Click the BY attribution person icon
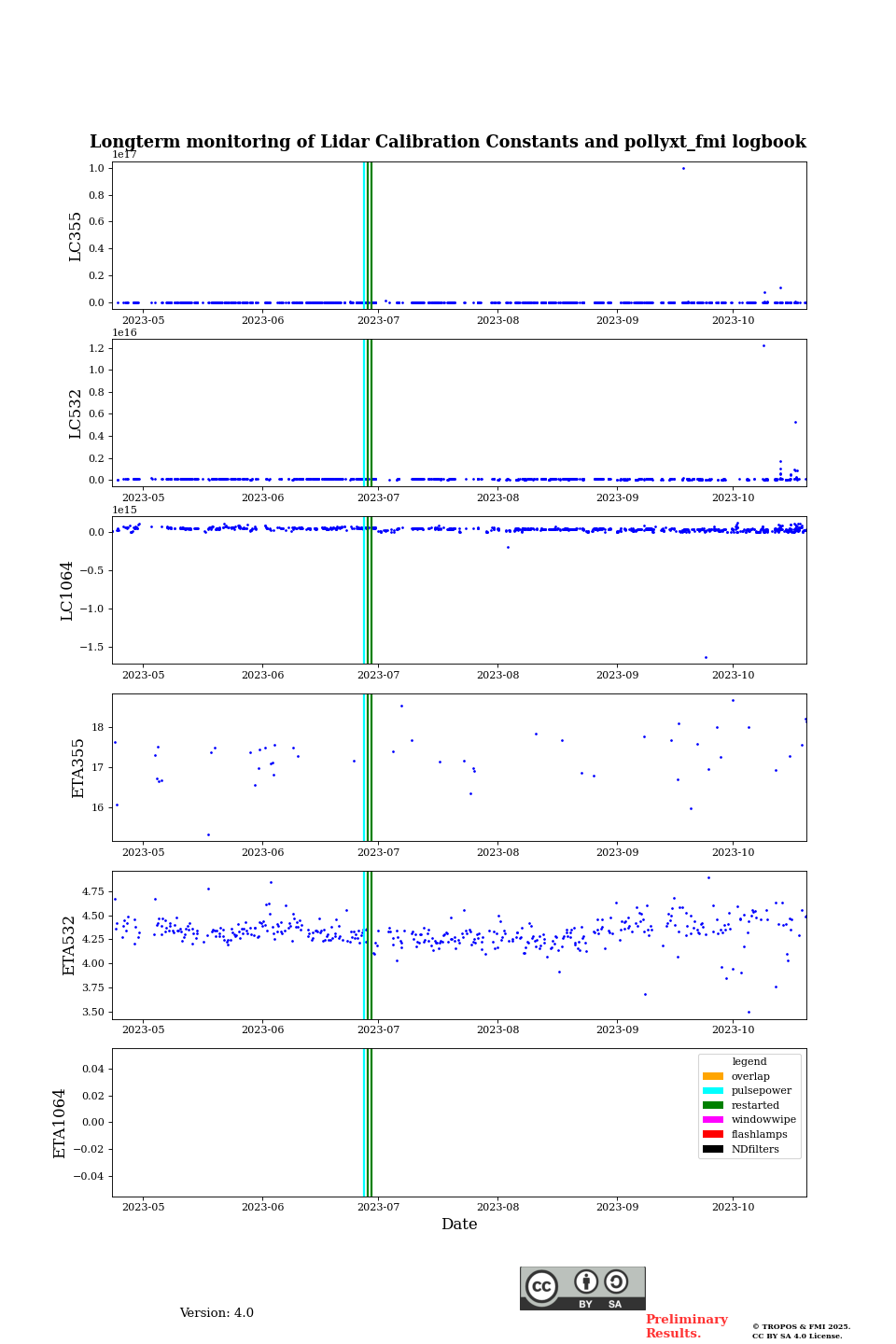 pos(586,1282)
